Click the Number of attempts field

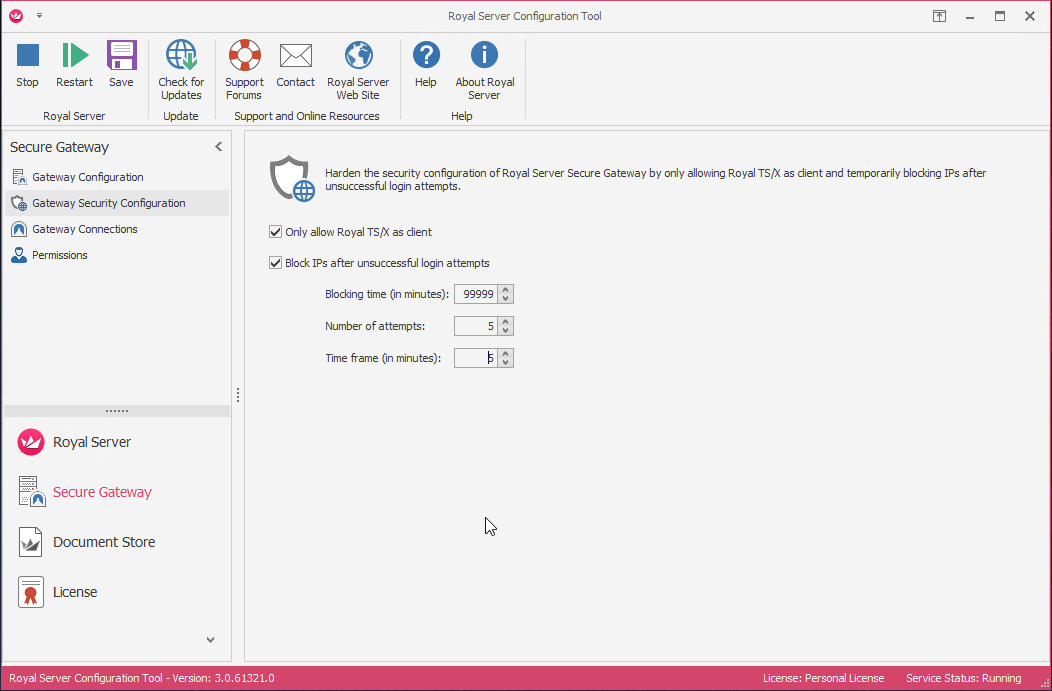point(476,327)
